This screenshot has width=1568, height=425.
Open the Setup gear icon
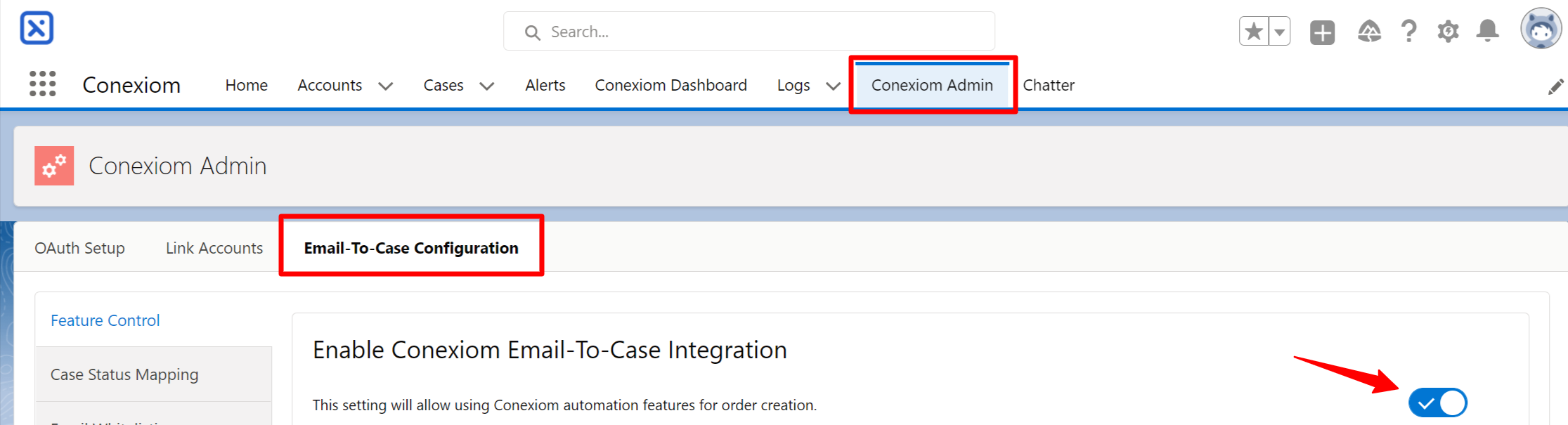click(1448, 32)
